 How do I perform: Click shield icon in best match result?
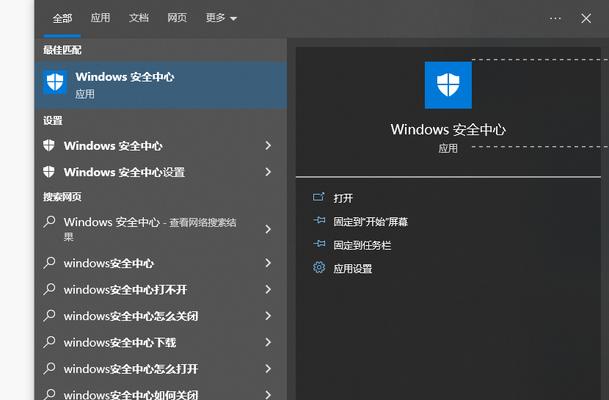point(55,82)
